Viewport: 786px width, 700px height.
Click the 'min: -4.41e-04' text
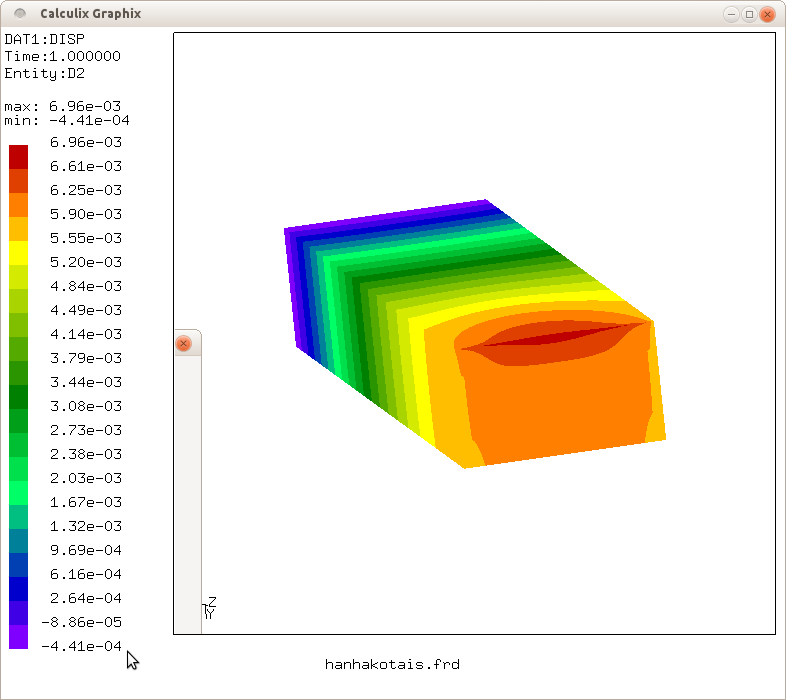tap(67, 120)
